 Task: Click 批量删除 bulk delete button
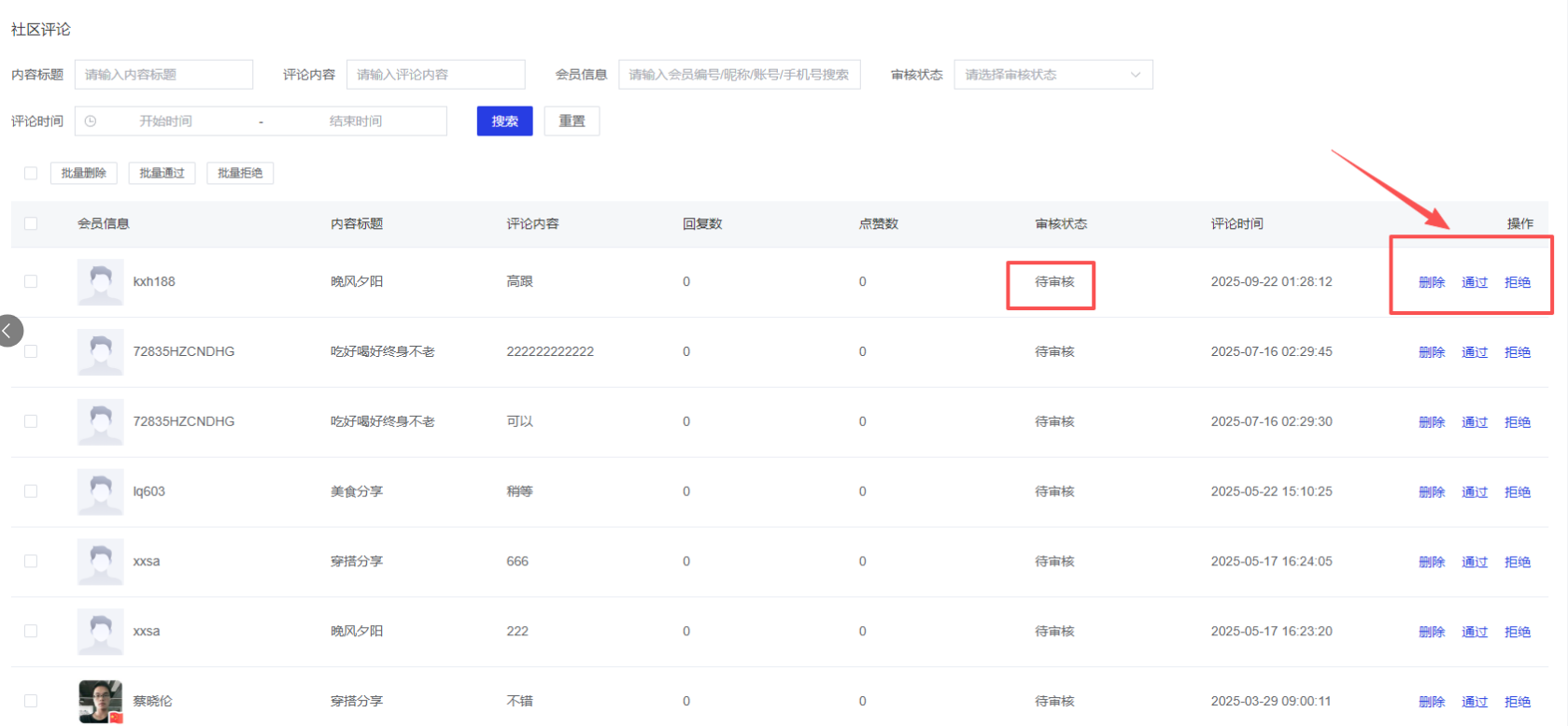pos(83,173)
